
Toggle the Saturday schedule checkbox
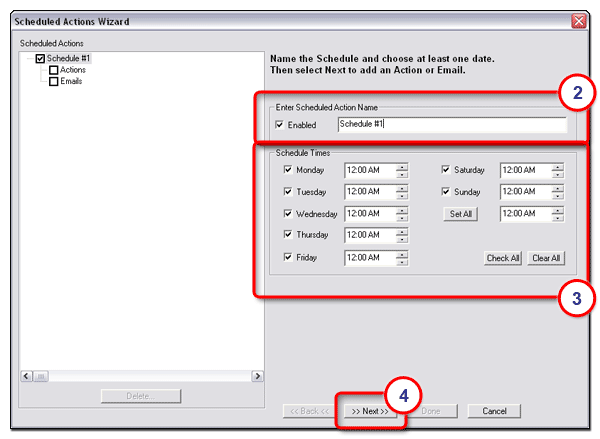point(446,170)
